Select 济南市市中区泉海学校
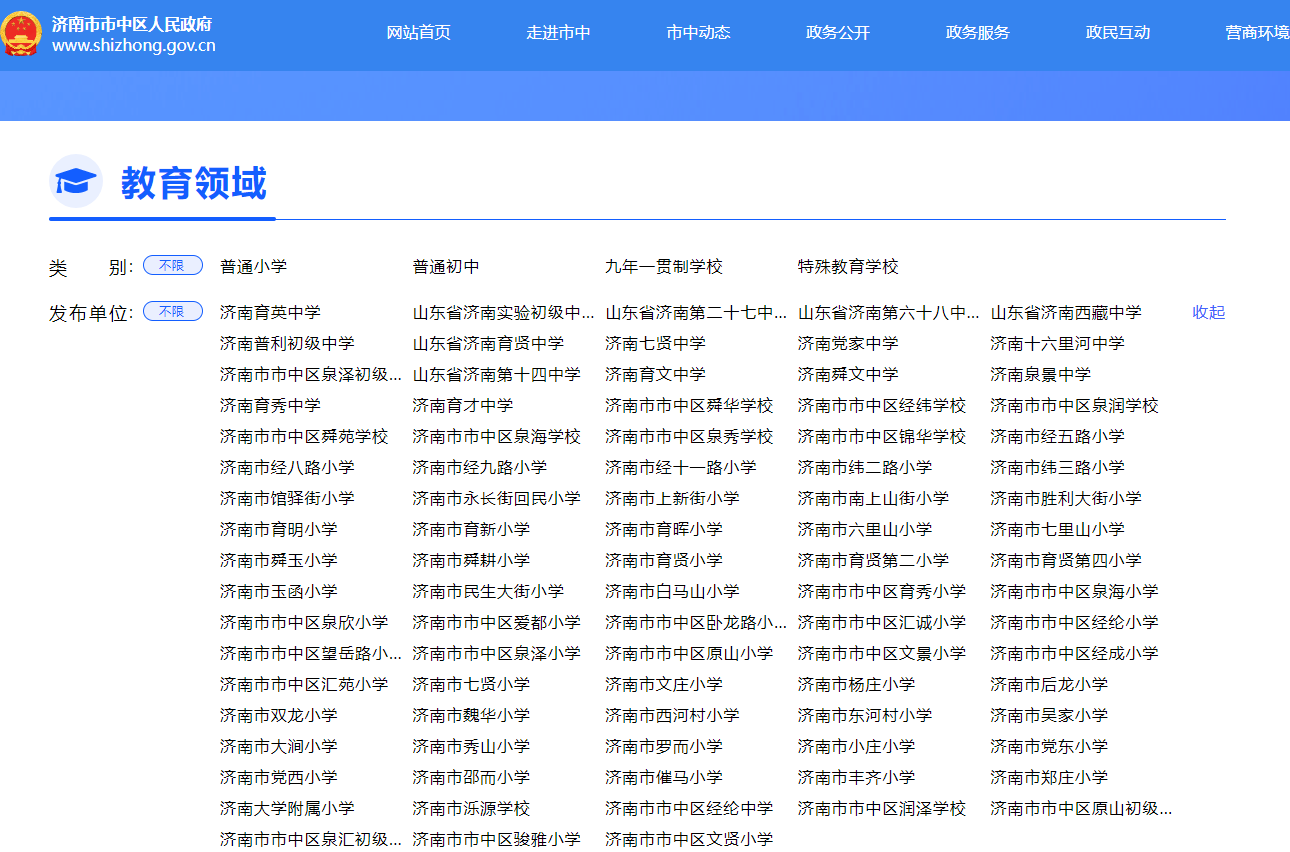Screen dimensions: 1290x852 pyautogui.click(x=497, y=436)
